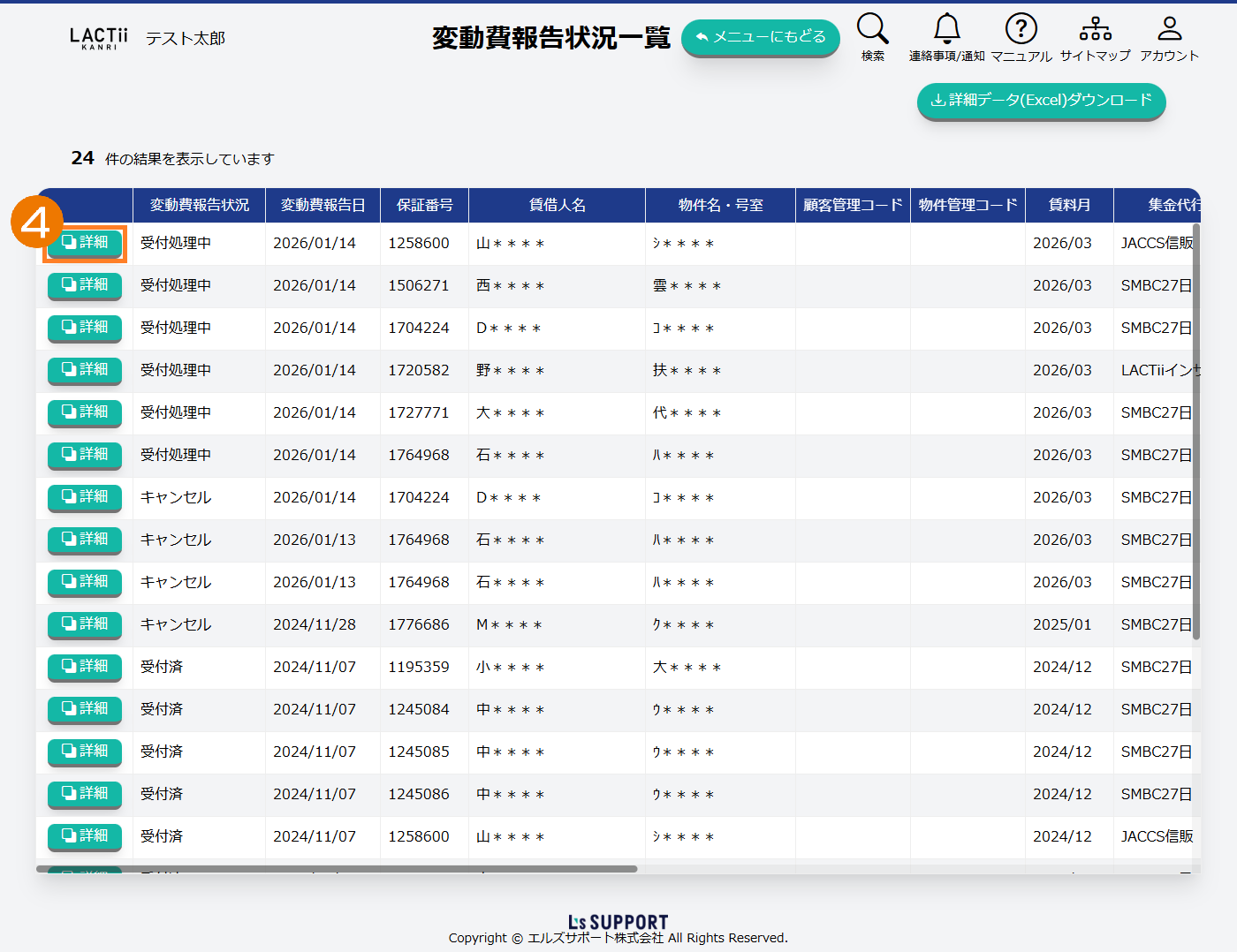
Task: Click the 賃借人名 column header
Action: click(557, 205)
